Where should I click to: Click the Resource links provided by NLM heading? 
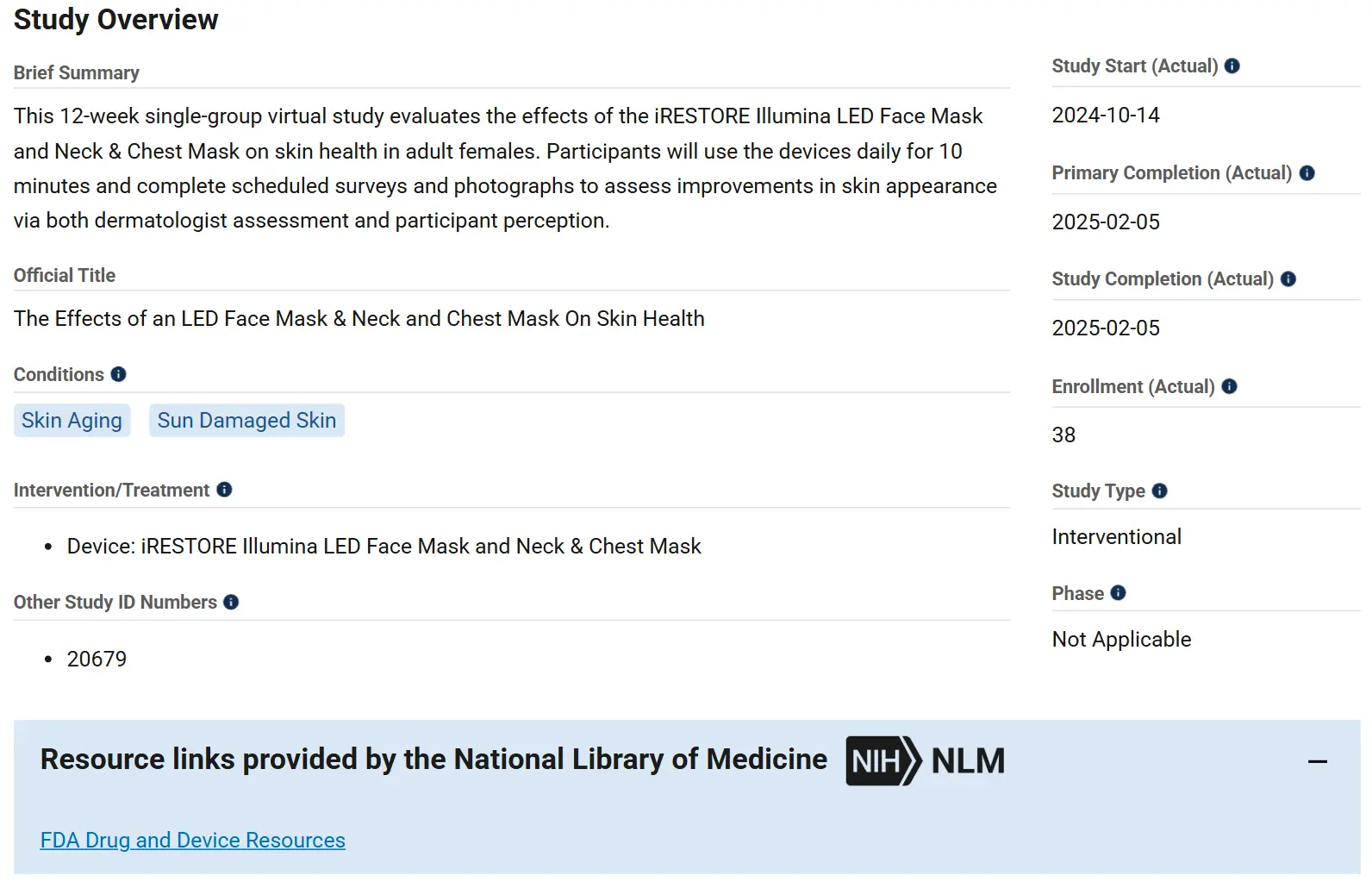[x=433, y=759]
